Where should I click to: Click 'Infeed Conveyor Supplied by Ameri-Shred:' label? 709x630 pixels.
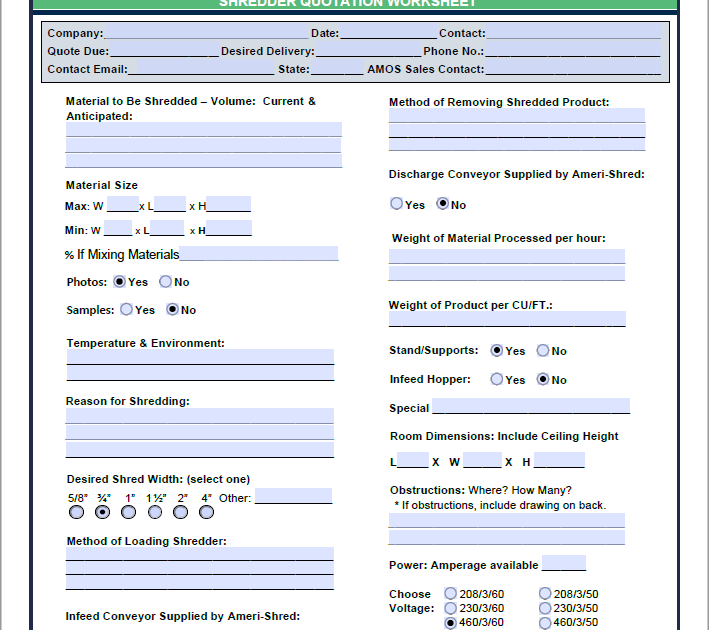[x=183, y=616]
